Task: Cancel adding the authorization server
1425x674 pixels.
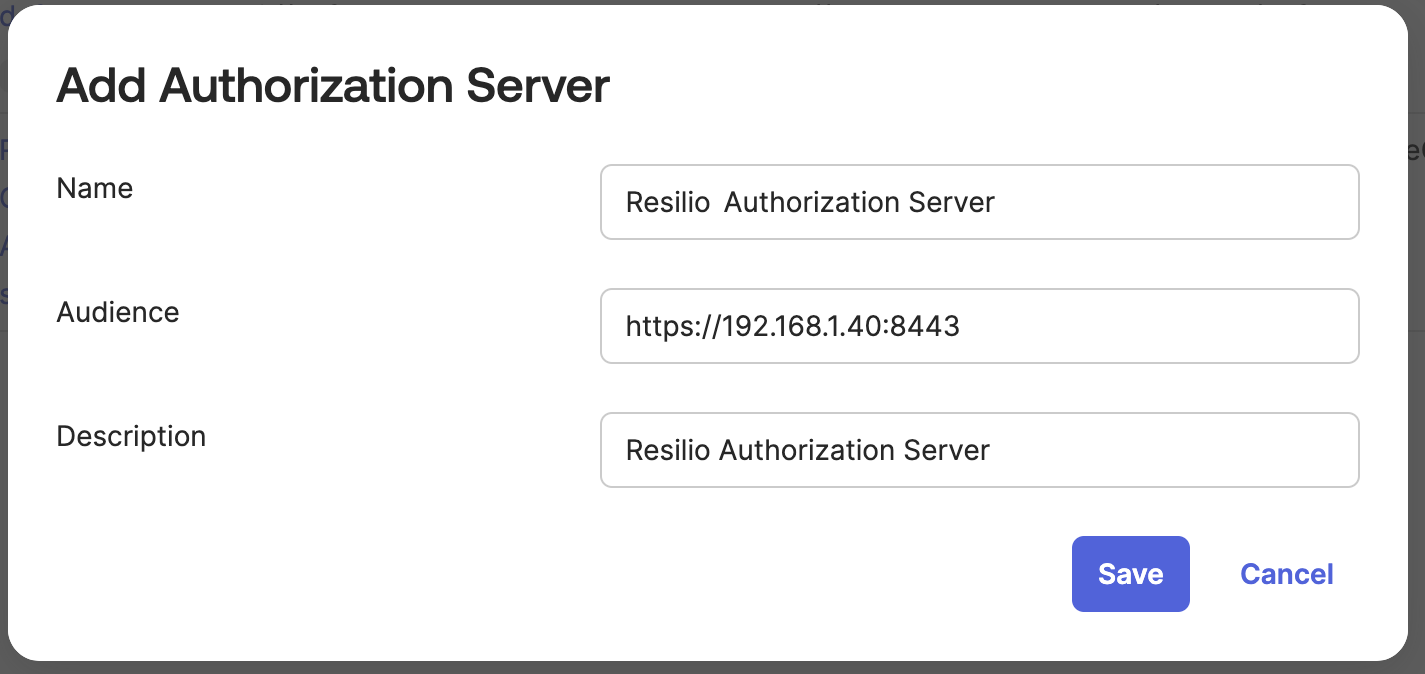Action: (x=1286, y=574)
